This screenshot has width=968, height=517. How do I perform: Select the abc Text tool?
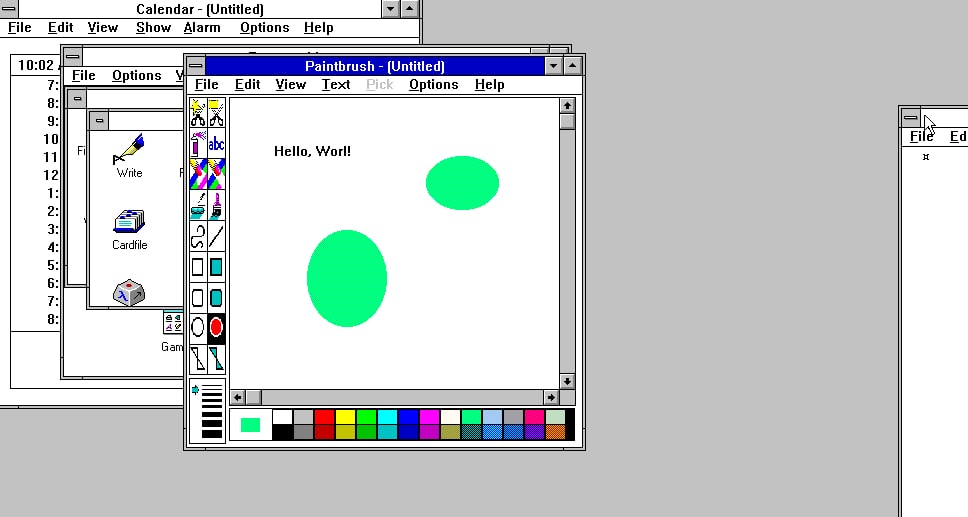click(216, 144)
